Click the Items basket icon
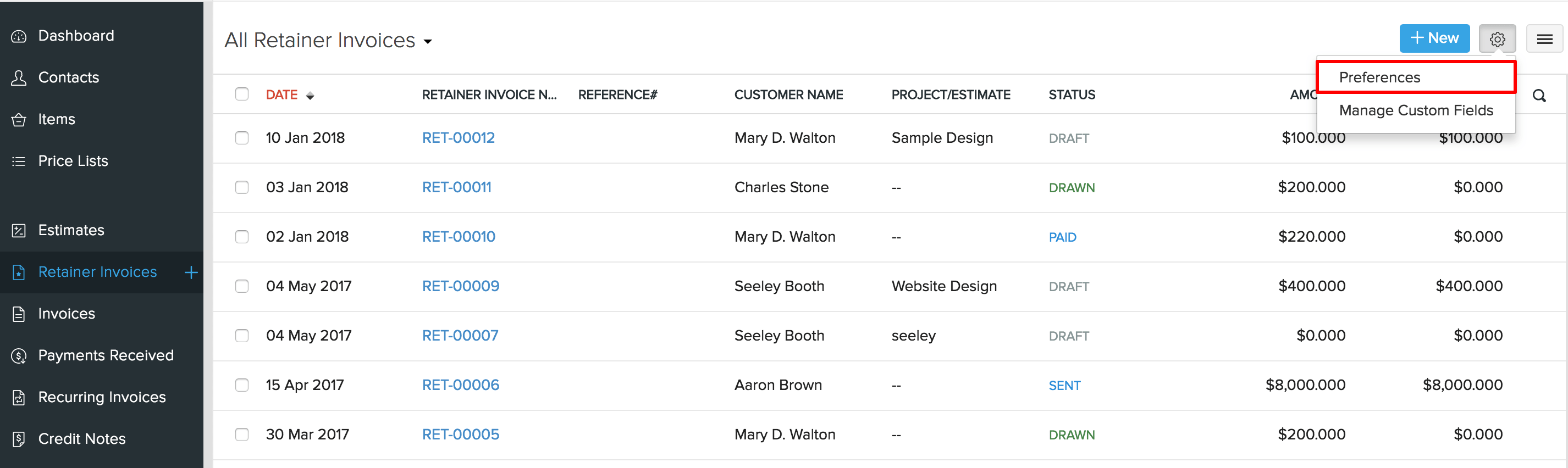The image size is (1568, 468). point(19,120)
